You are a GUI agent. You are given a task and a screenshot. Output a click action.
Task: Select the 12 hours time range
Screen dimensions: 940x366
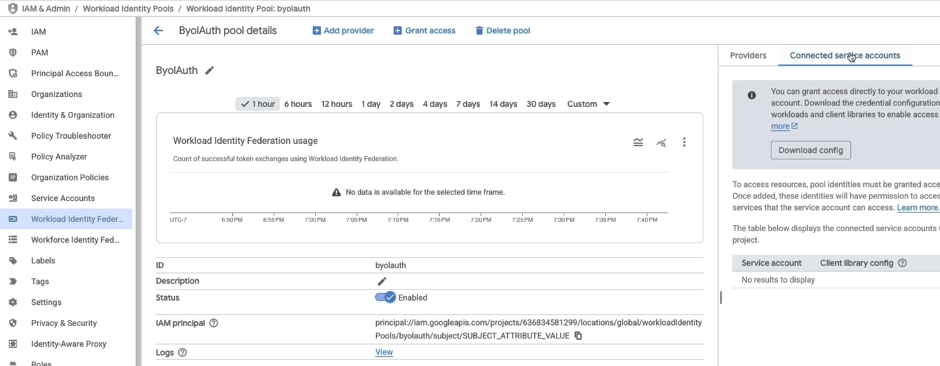point(336,104)
